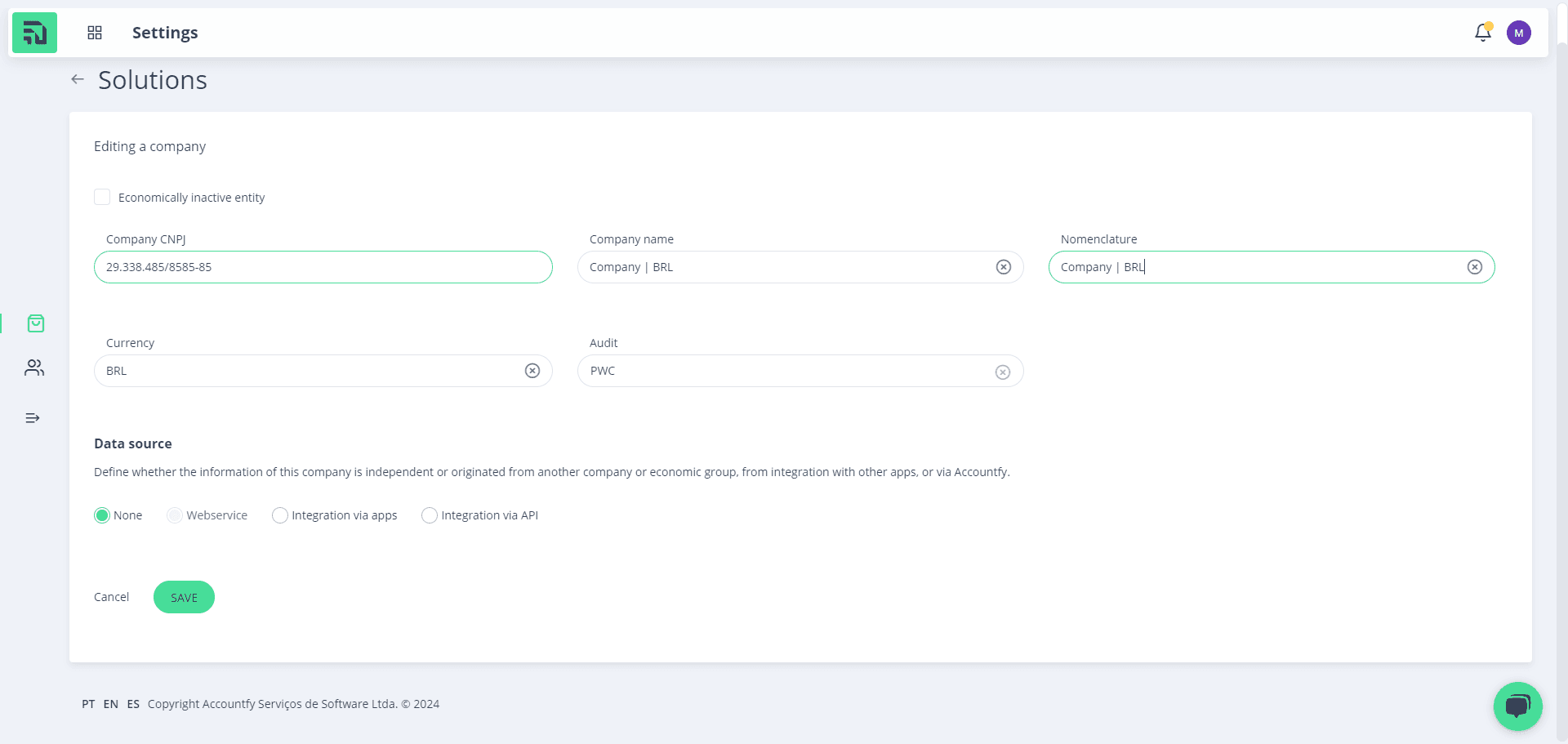Open the notifications bell
The height and width of the screenshot is (744, 1568).
[1483, 33]
